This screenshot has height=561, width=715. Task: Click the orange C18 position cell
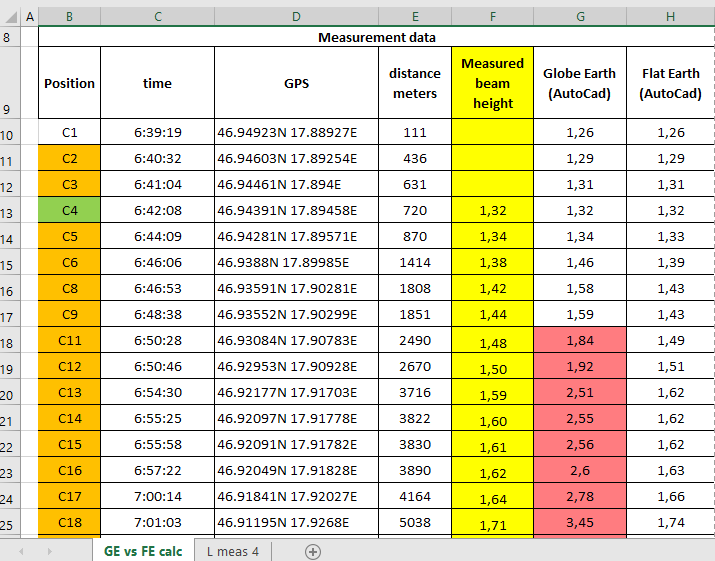[69, 522]
